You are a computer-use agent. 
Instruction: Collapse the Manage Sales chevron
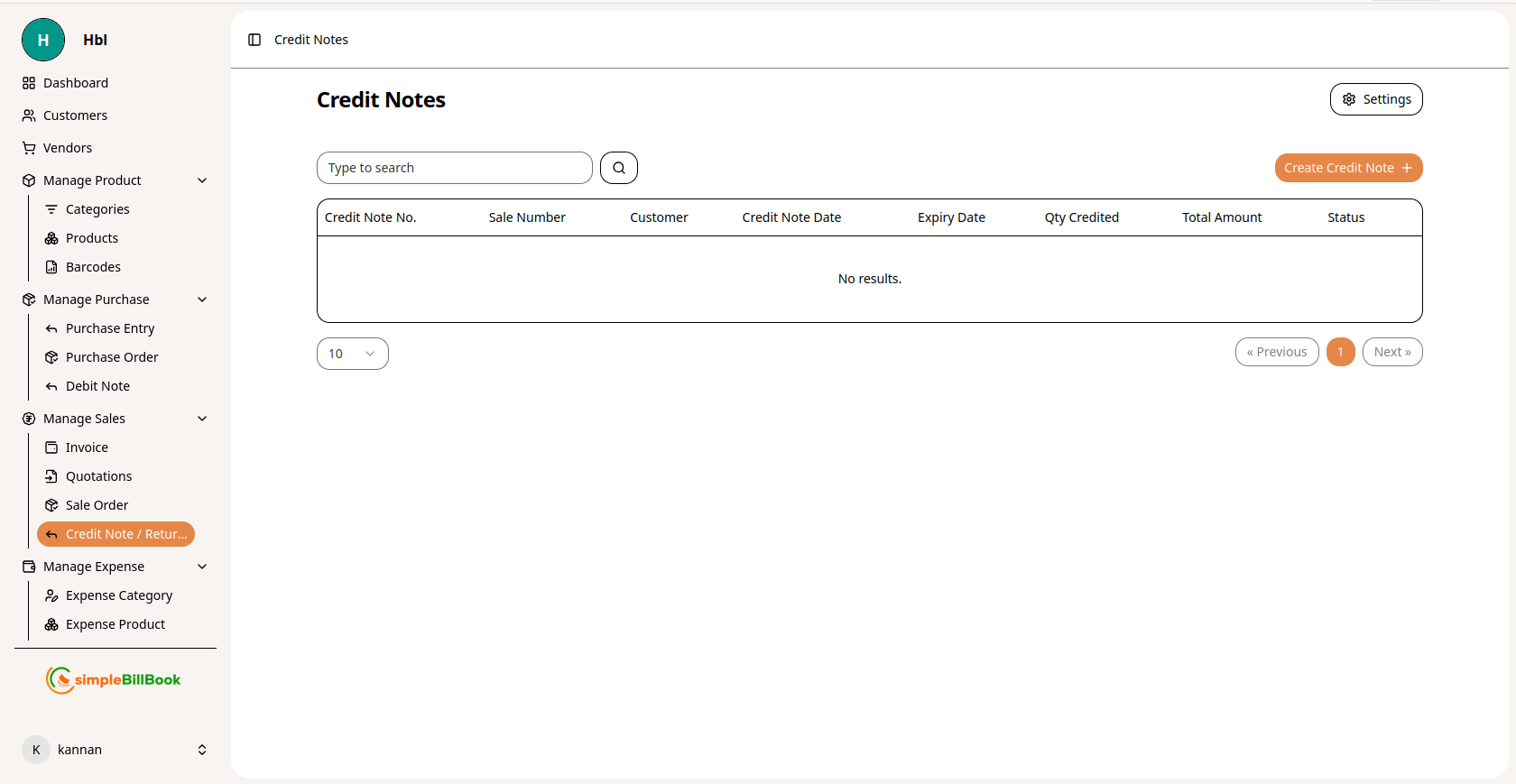click(x=202, y=419)
